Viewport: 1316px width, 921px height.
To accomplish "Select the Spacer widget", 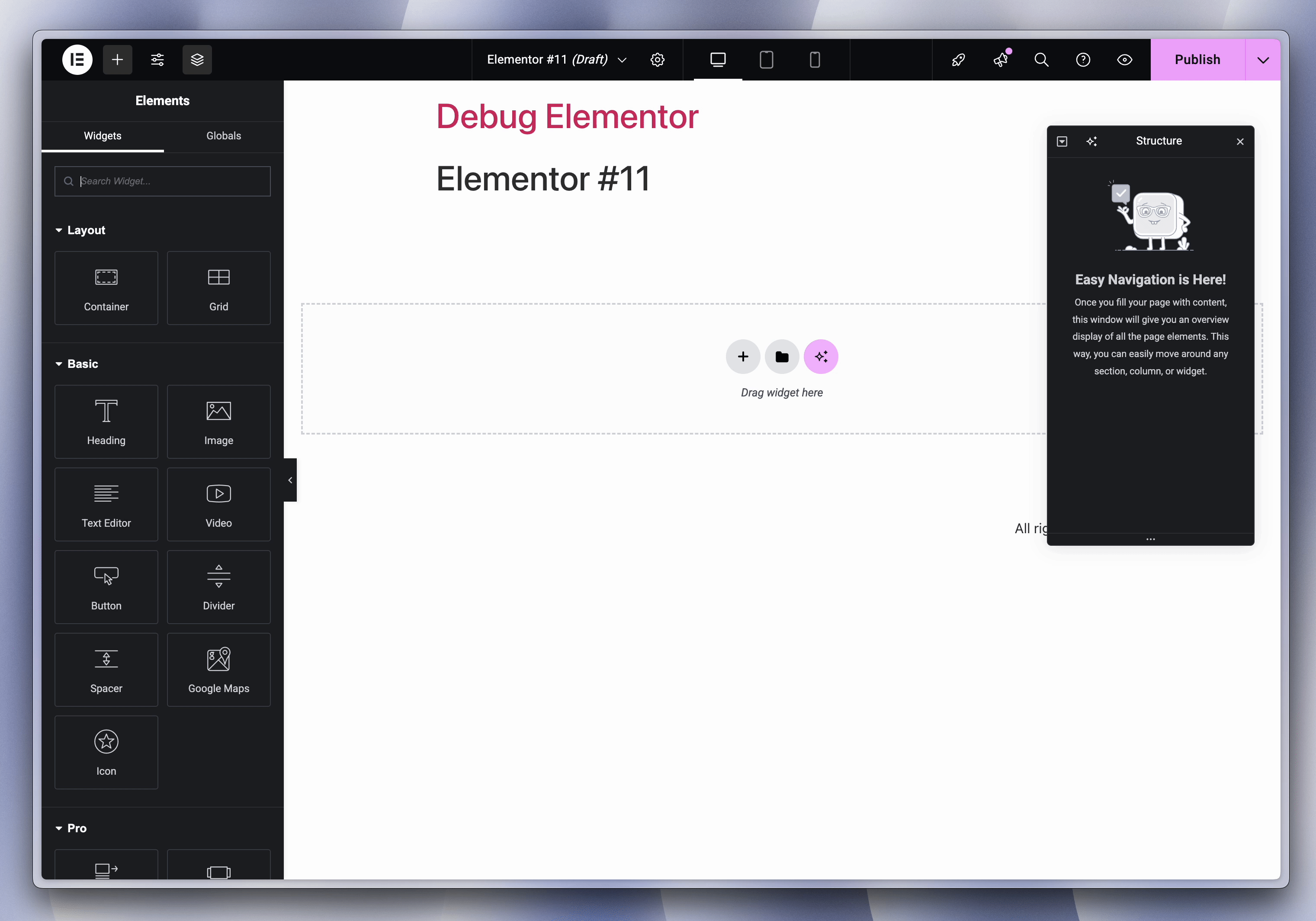I will coord(106,669).
